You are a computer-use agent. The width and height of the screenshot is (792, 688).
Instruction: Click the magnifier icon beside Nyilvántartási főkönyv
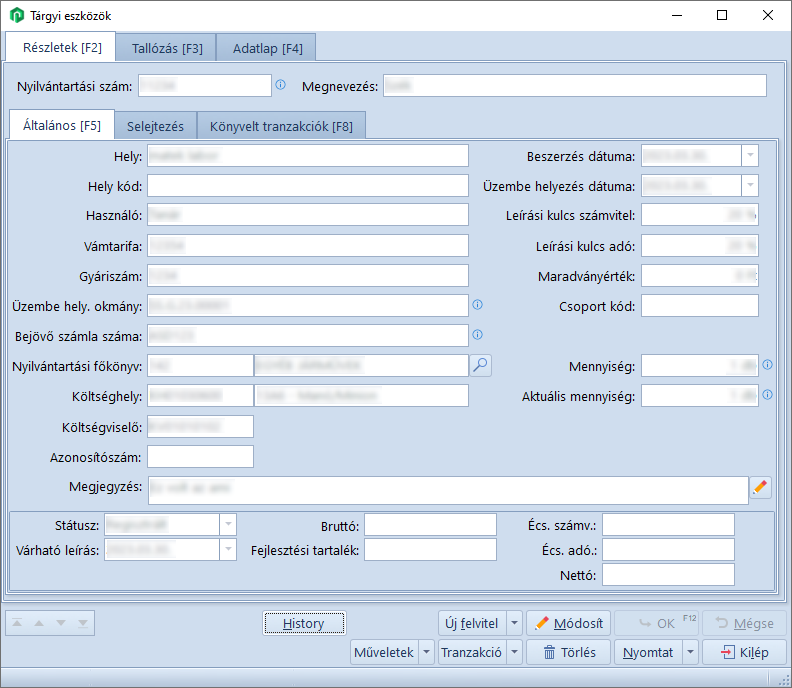(481, 366)
